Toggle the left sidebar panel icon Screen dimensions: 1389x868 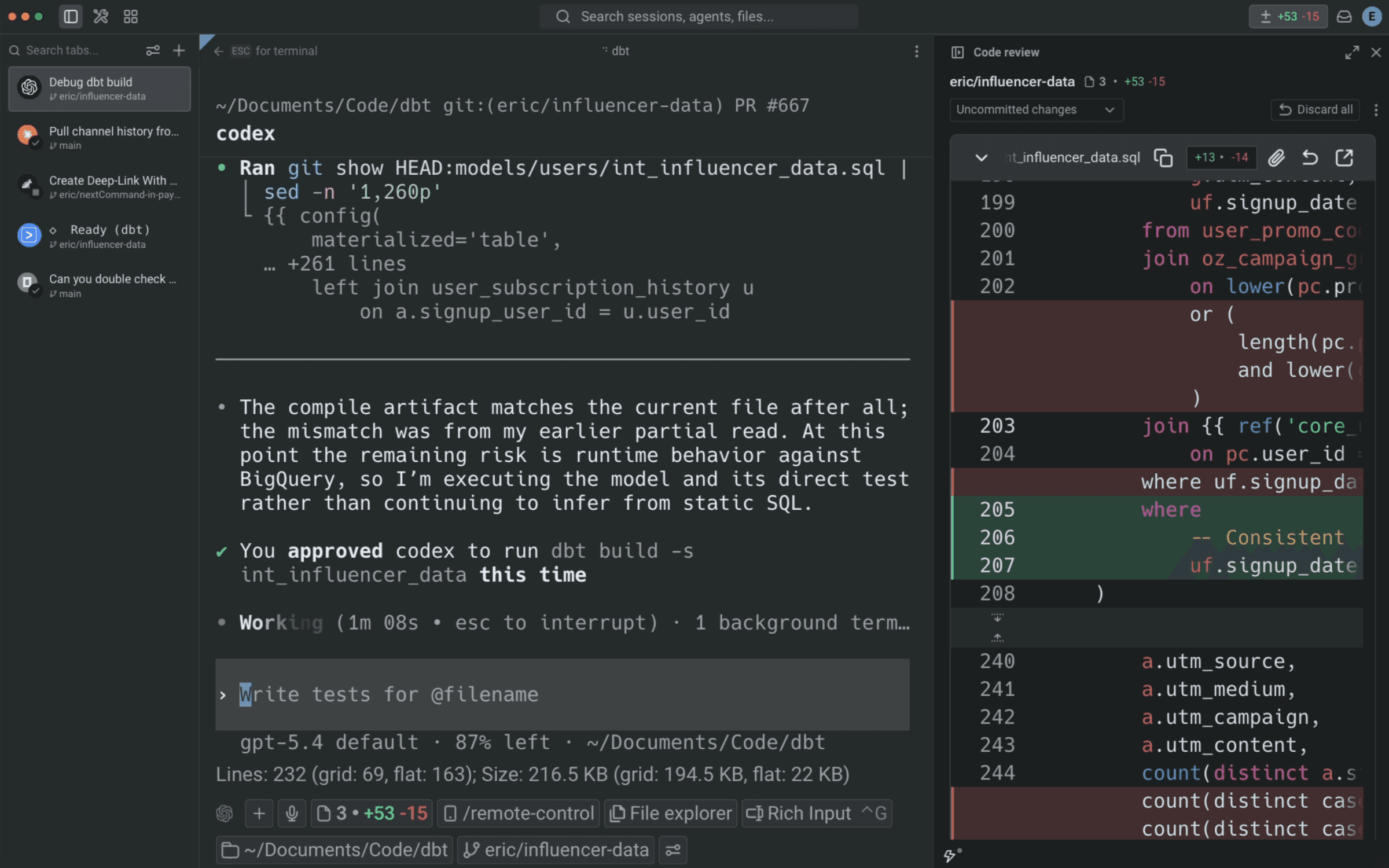pos(71,16)
